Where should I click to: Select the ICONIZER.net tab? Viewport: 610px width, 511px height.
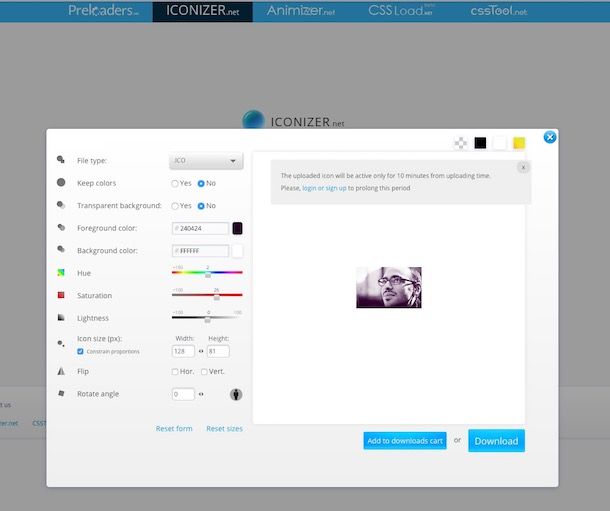tap(202, 11)
